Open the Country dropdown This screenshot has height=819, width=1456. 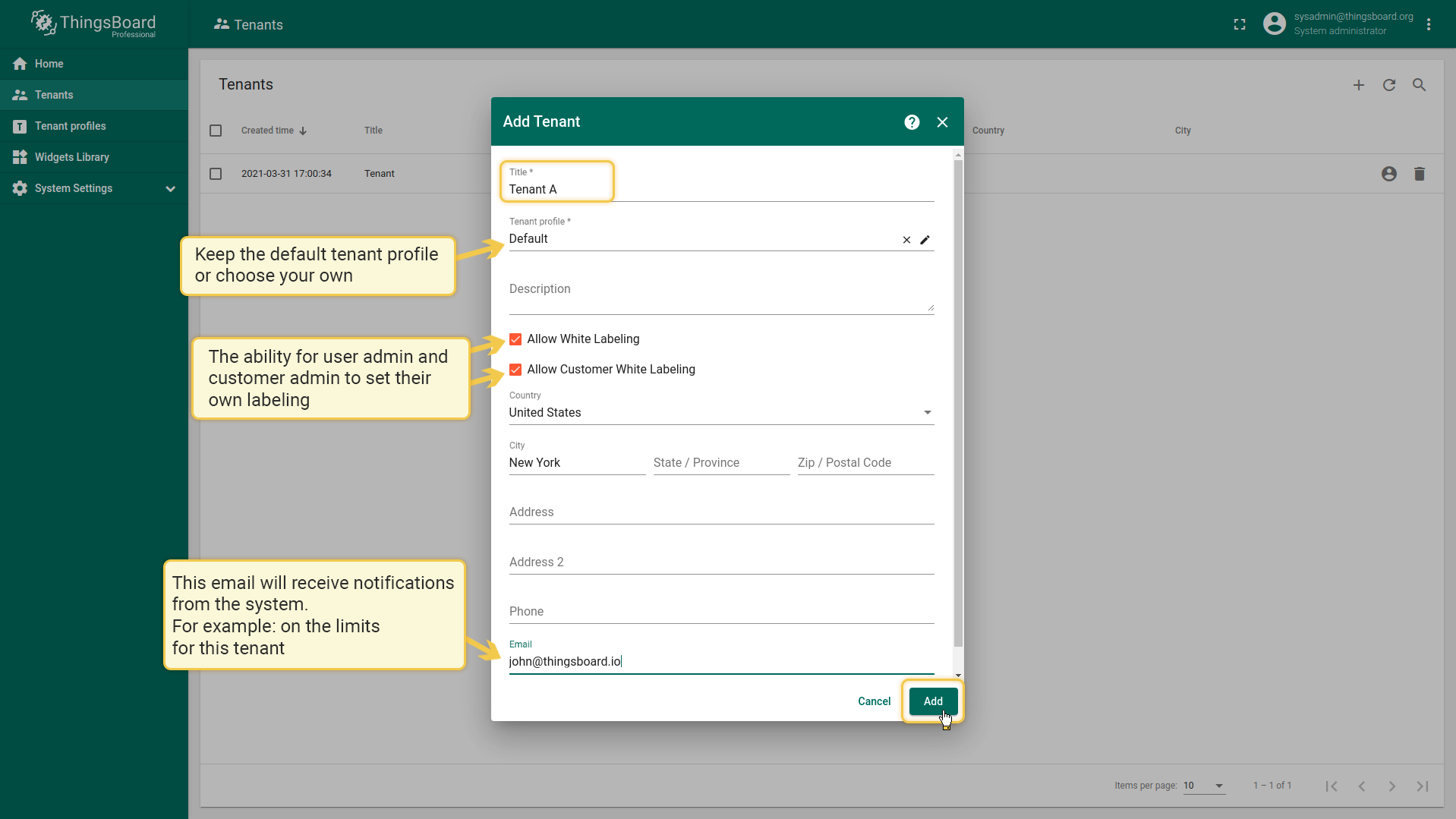coord(721,412)
